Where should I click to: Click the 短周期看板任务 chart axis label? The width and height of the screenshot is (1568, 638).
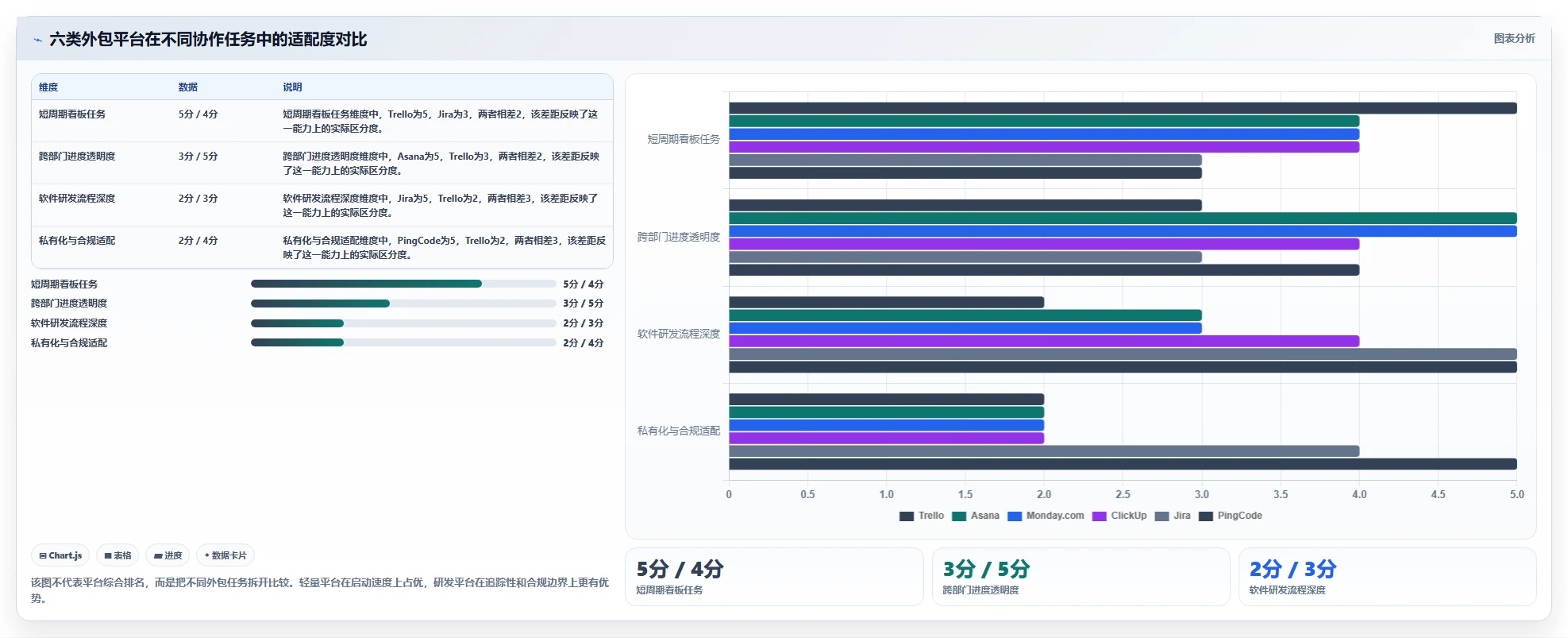[x=684, y=140]
